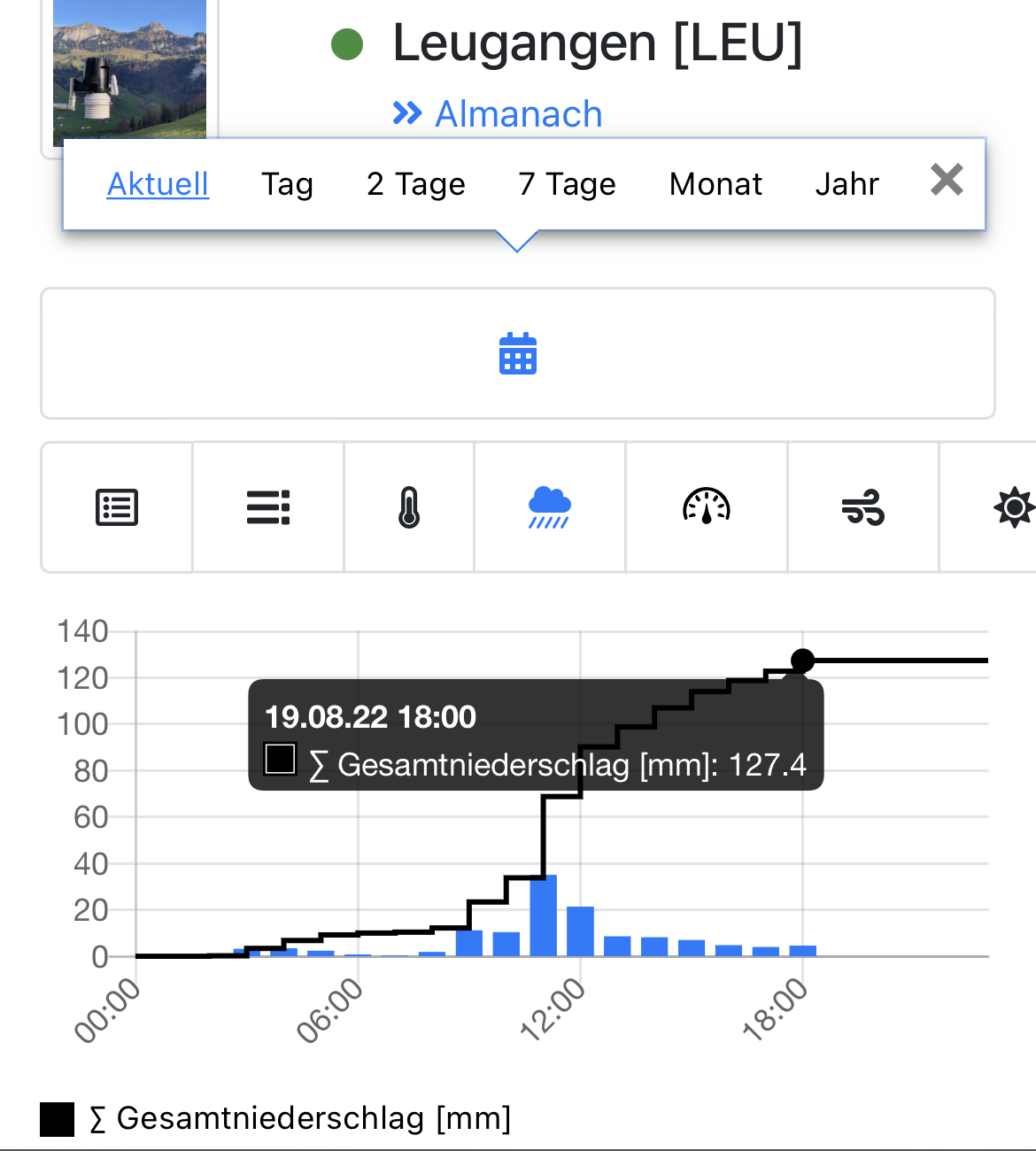Image resolution: width=1036 pixels, height=1151 pixels.
Task: Switch to the Aktuell view
Action: point(158,184)
